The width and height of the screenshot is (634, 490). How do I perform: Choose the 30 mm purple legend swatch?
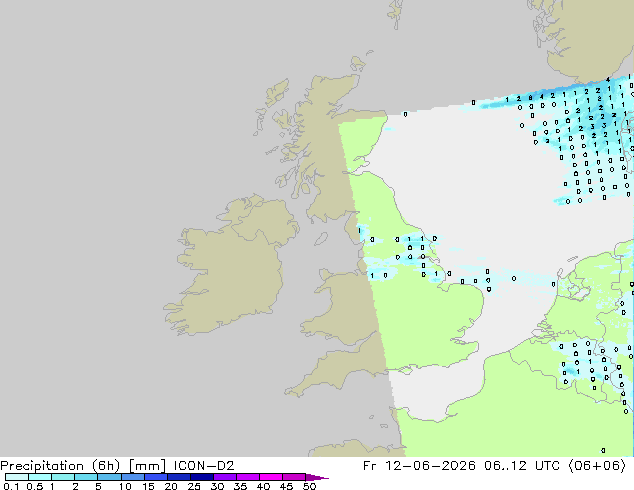(225, 477)
